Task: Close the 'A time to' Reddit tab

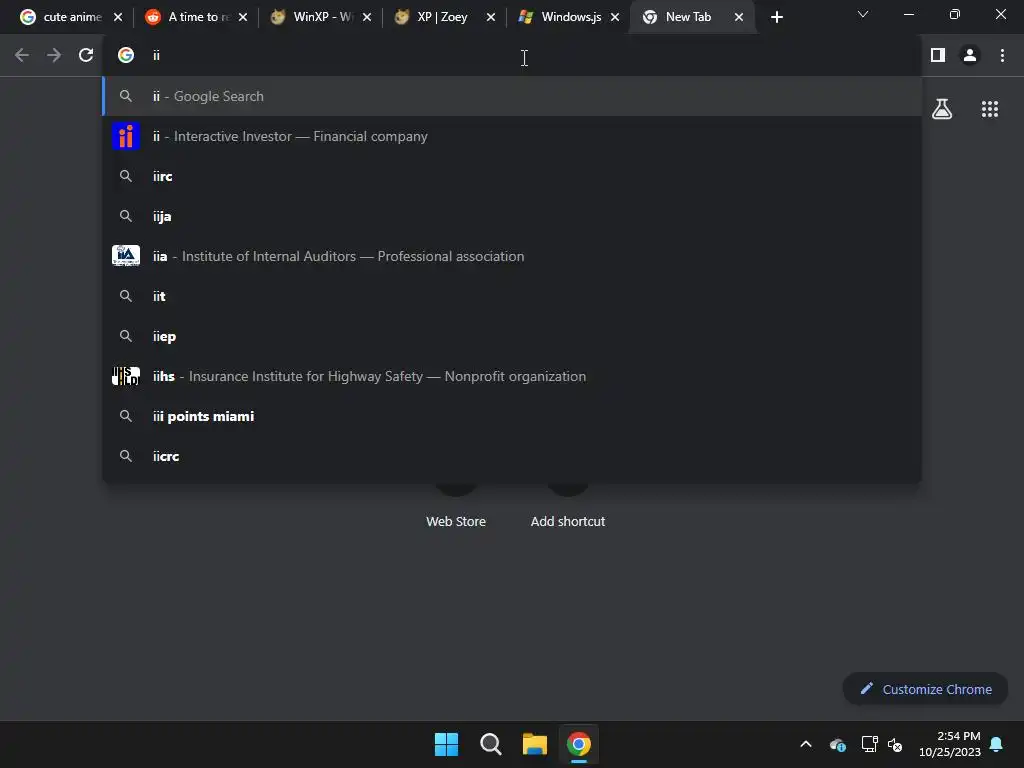Action: (x=243, y=18)
